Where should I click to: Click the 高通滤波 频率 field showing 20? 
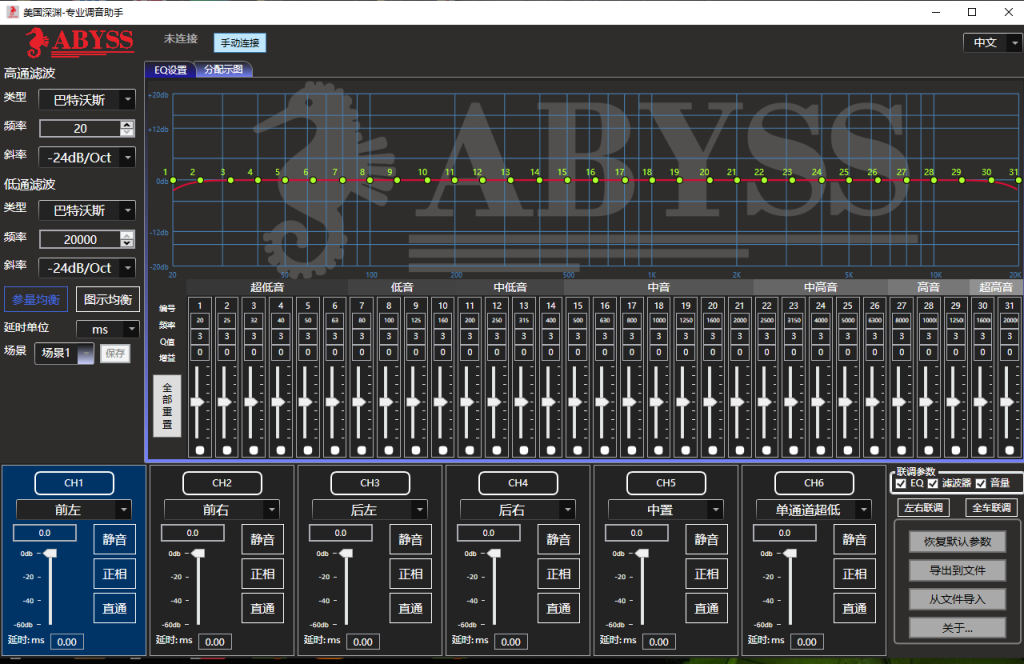coord(80,129)
